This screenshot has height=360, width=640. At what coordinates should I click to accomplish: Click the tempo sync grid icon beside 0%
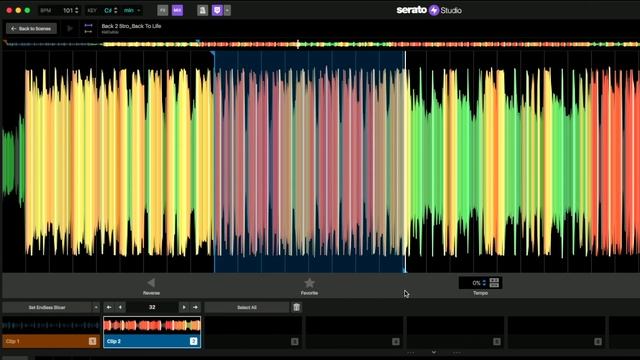494,282
